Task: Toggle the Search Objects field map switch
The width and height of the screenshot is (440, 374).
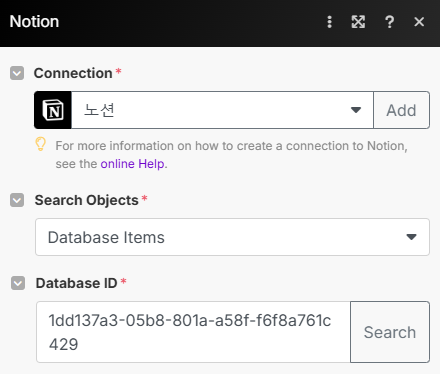Action: coord(17,200)
